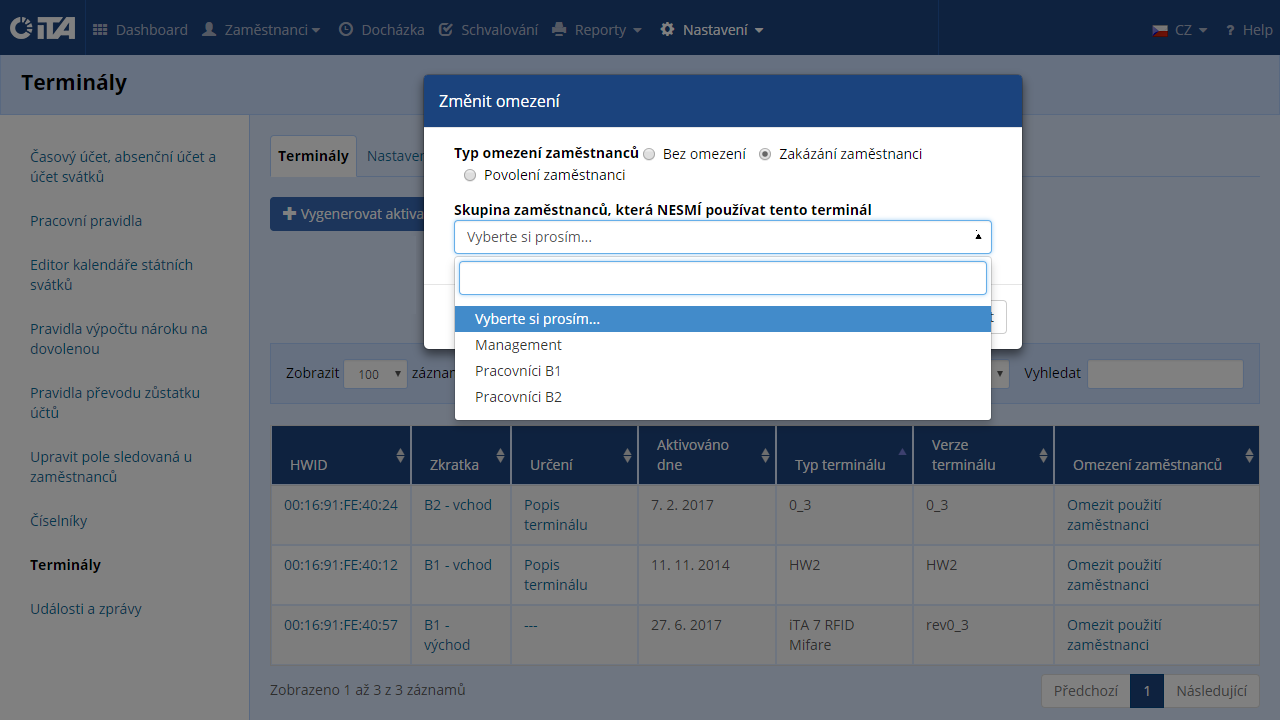Click the Docházka clock icon

click(x=346, y=30)
